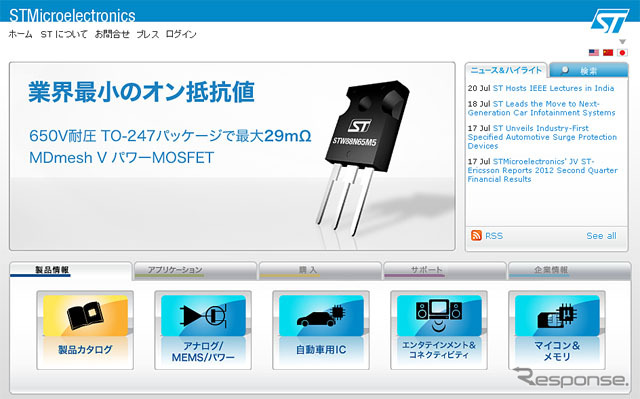Click the STW88N65M5 MOSFET product image

pos(362,159)
